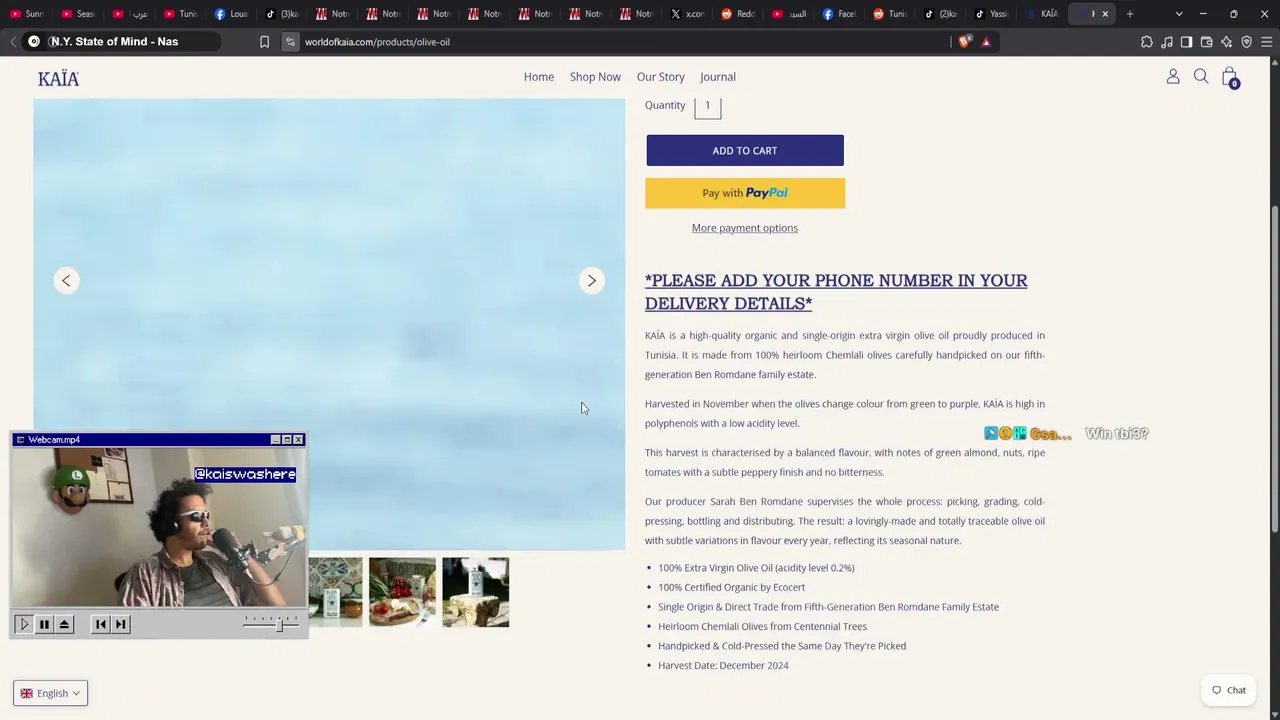
Task: Open the site search icon
Action: pyautogui.click(x=1201, y=76)
